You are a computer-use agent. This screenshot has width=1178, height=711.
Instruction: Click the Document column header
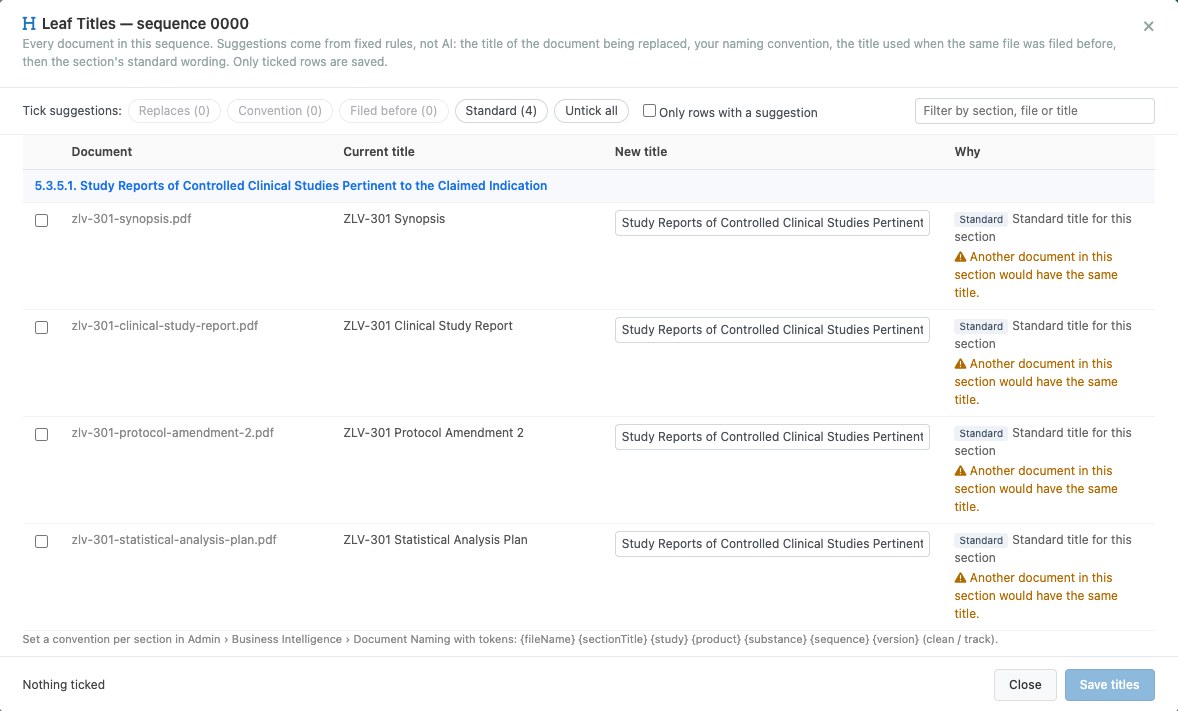pos(101,152)
